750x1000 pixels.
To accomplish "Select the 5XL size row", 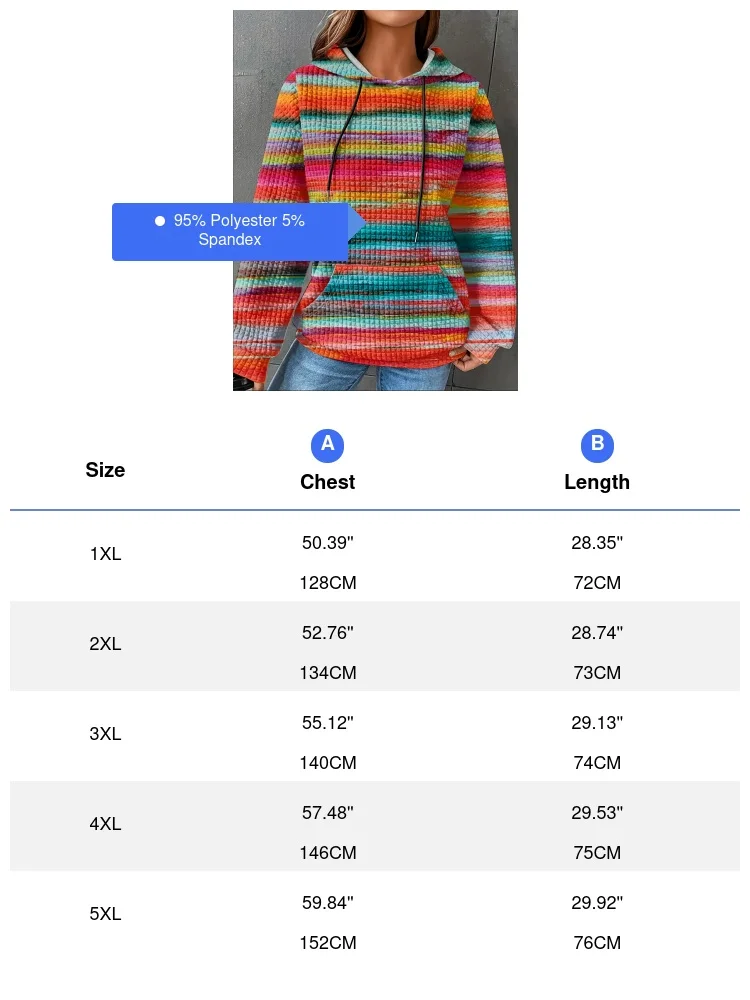I will pos(375,916).
